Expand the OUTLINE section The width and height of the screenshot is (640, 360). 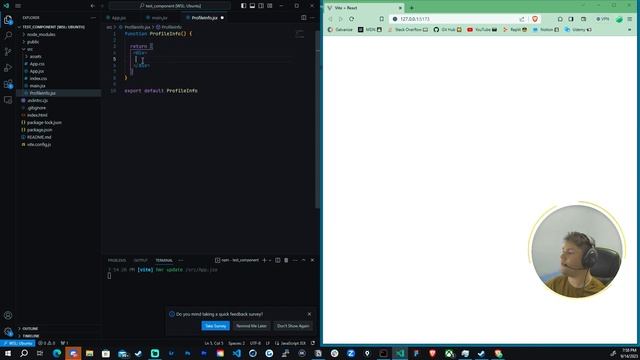point(30,329)
